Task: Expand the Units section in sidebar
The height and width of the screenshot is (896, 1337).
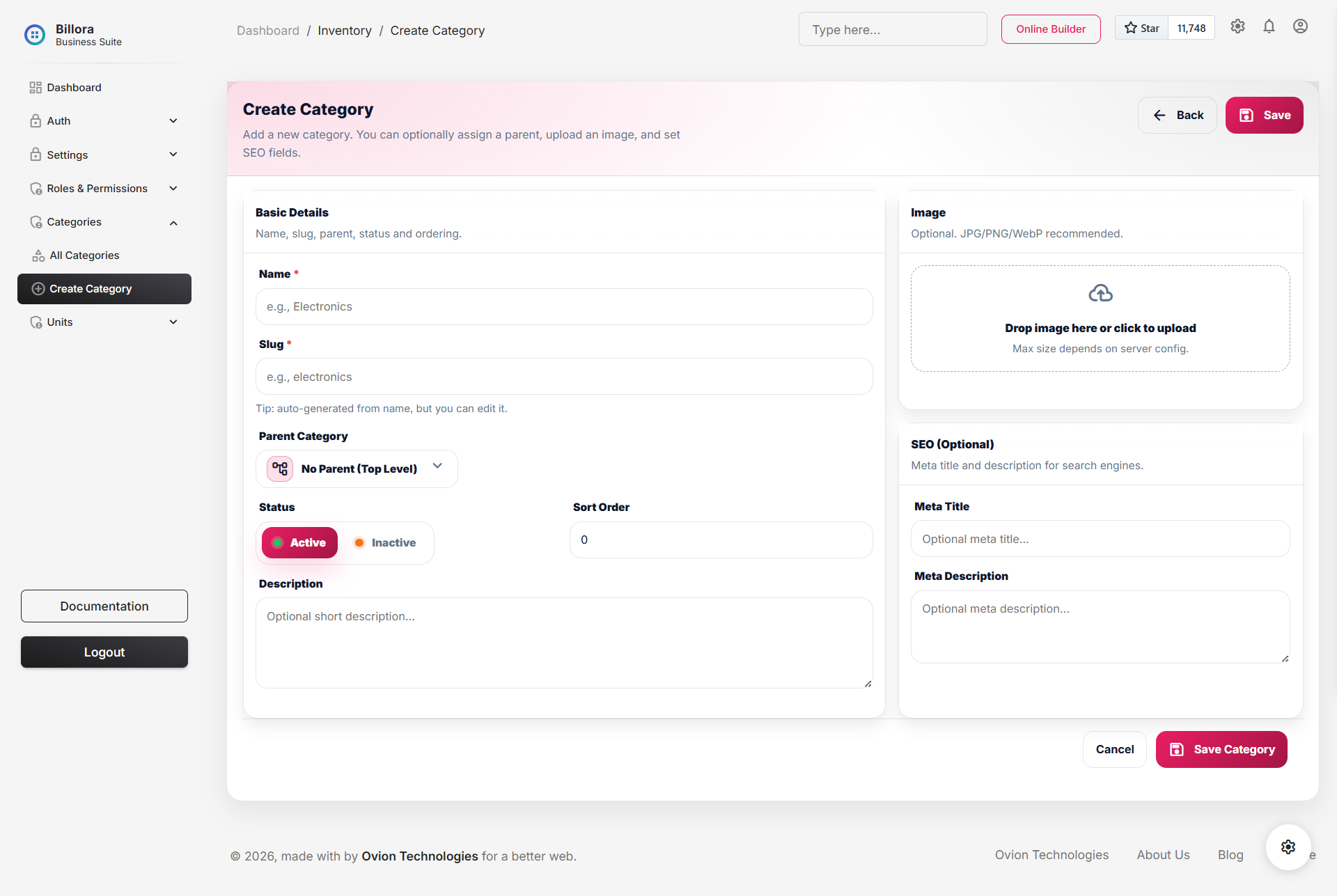Action: pos(104,322)
